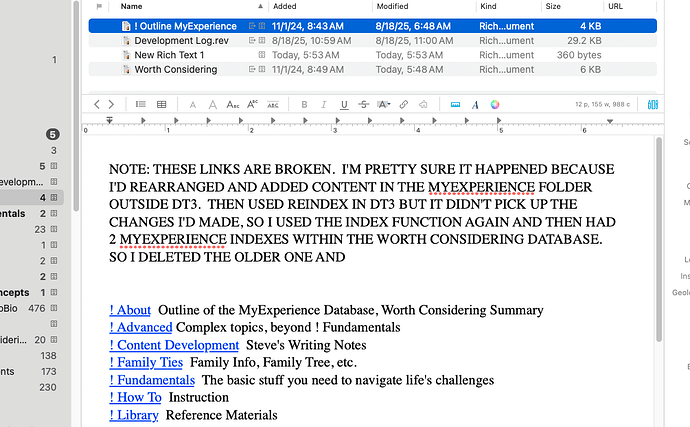Image resolution: width=690 pixels, height=427 pixels.
Task: Go back with the left arrow button
Action: click(97, 104)
